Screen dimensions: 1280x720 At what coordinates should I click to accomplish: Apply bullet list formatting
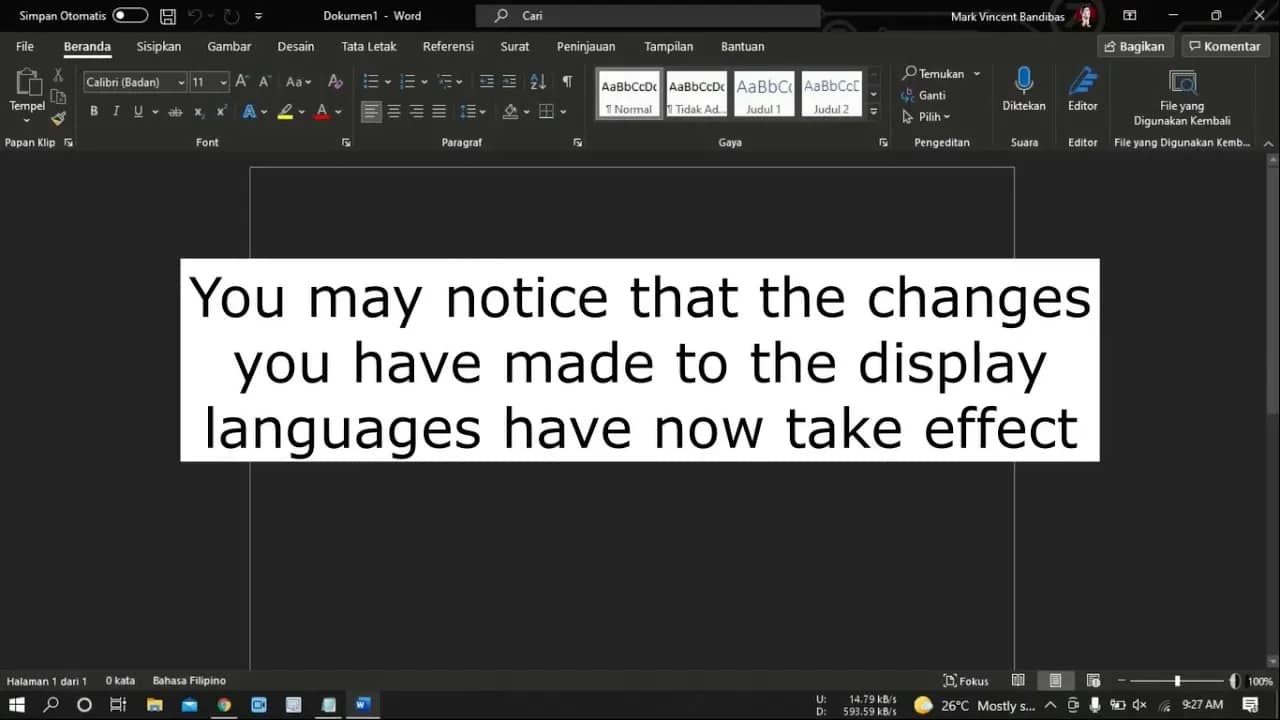[370, 82]
